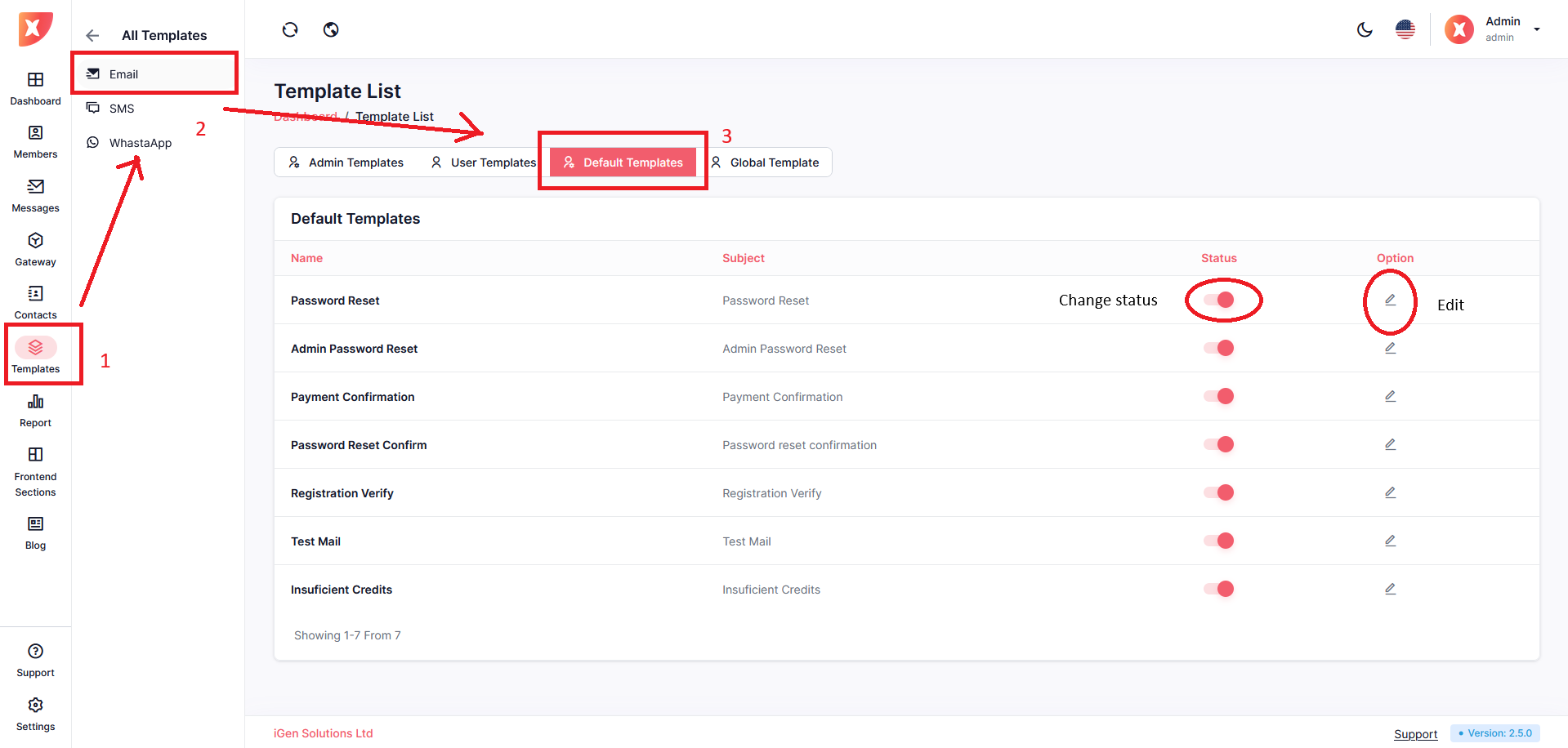Viewport: 1568px width, 748px height.
Task: Click the globe icon in top bar
Action: click(x=331, y=30)
